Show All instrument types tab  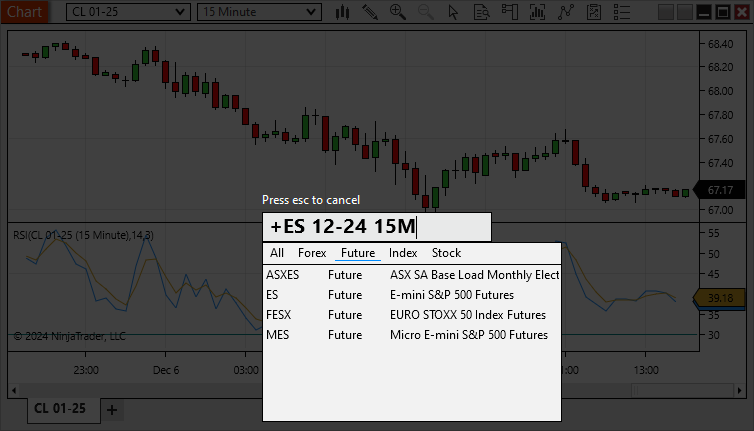point(277,253)
